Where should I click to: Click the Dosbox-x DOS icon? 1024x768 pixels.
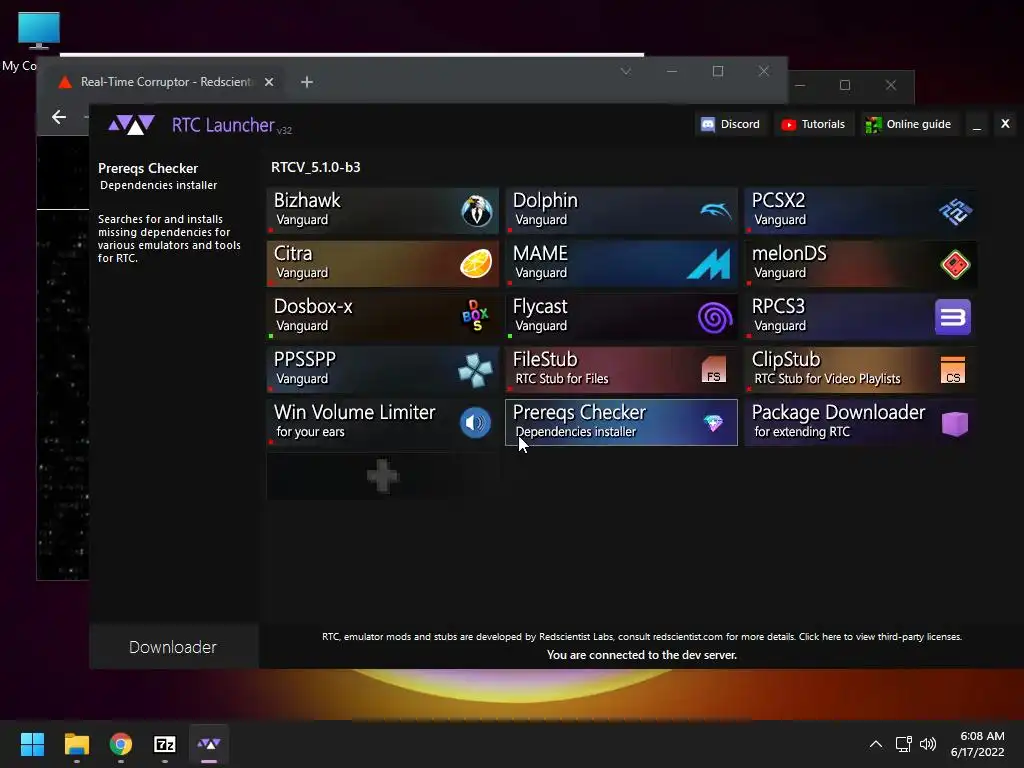click(475, 316)
